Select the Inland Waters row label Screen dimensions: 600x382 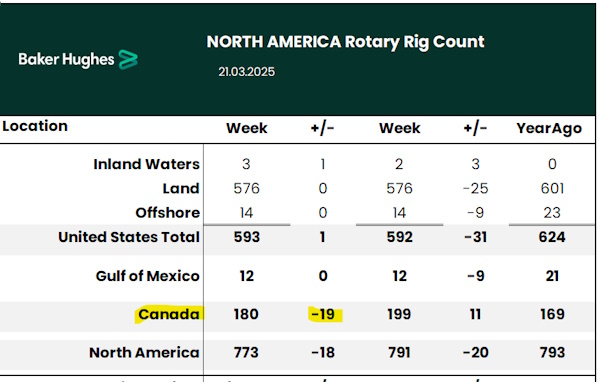click(x=147, y=164)
